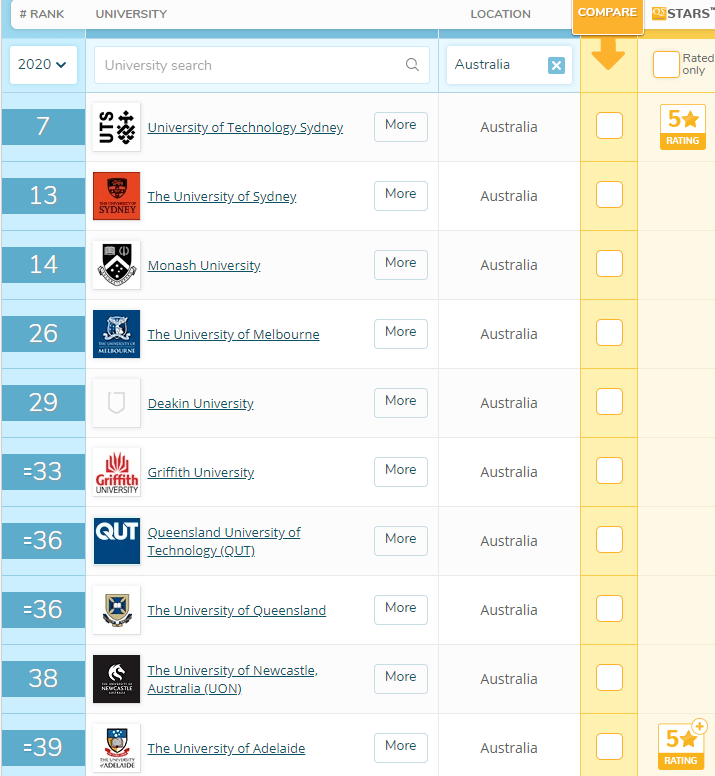The height and width of the screenshot is (776, 715).
Task: Click the Monash University crest logo
Action: 116,265
